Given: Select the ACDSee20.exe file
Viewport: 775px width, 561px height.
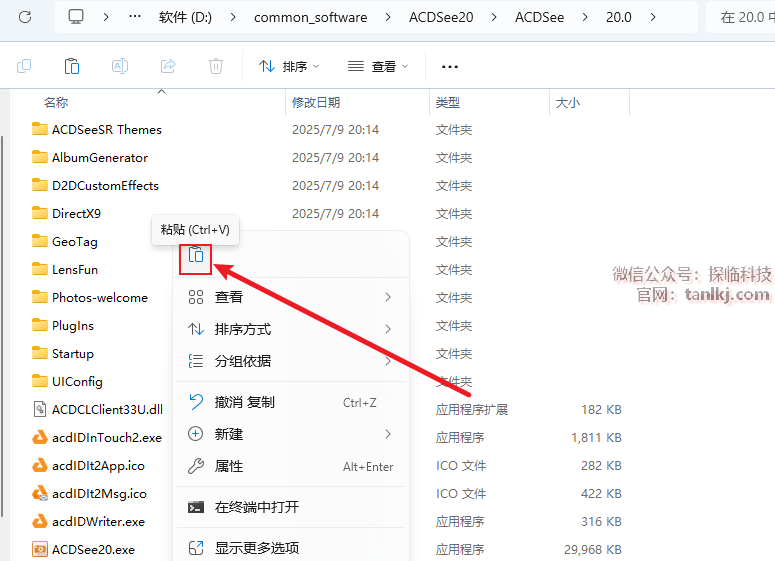Looking at the screenshot, I should [93, 549].
